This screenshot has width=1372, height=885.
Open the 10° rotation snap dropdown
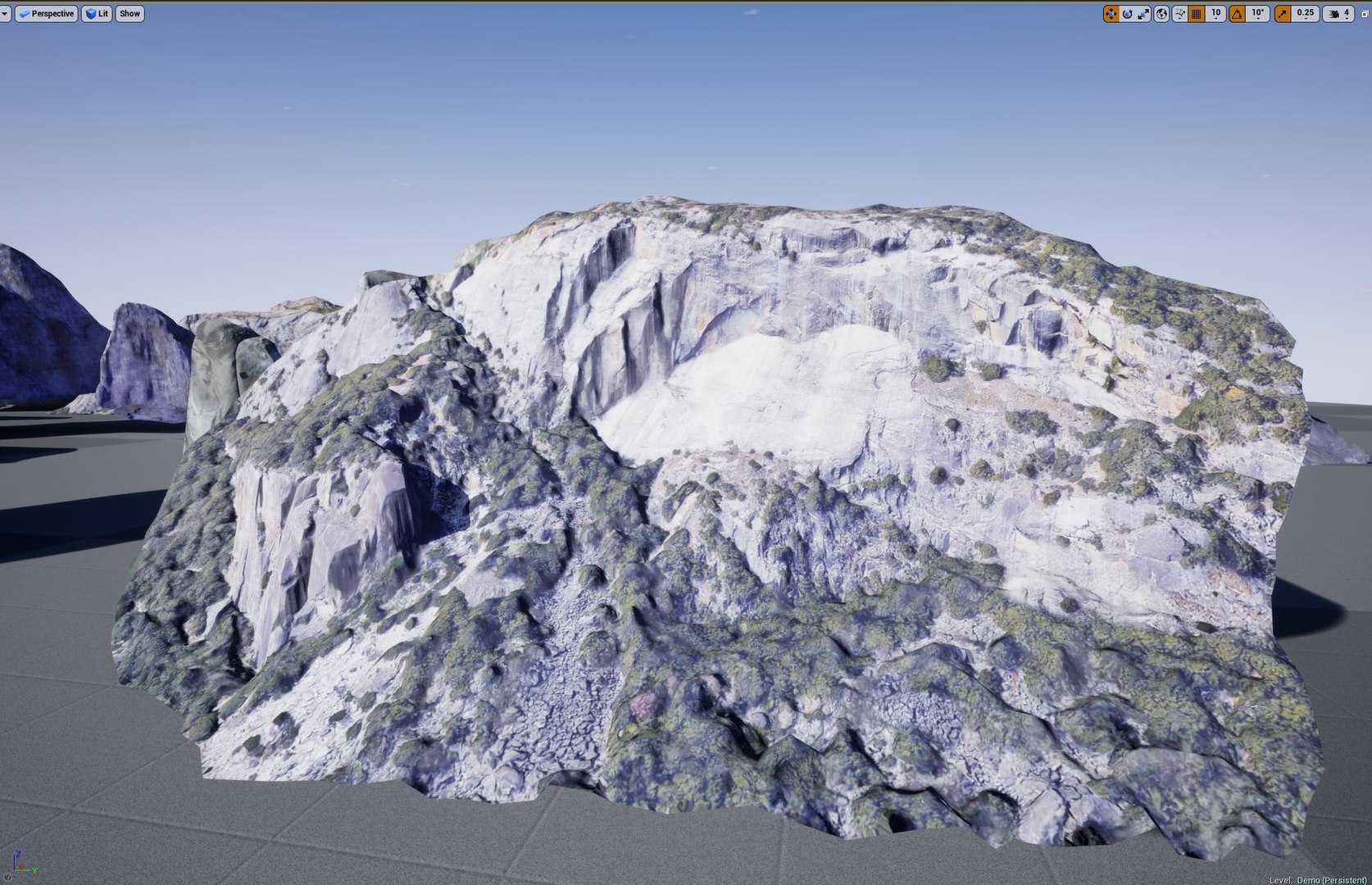pyautogui.click(x=1257, y=13)
